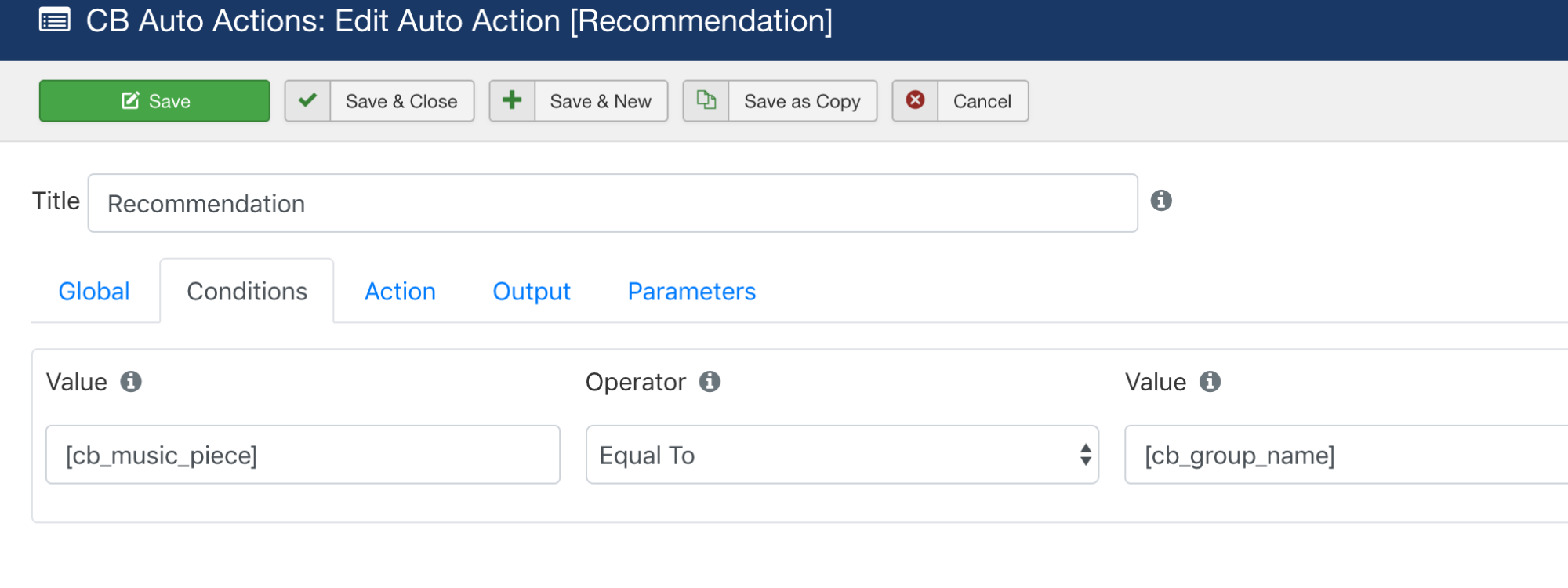Open the Action tab
This screenshot has width=1568, height=588.
(x=400, y=292)
